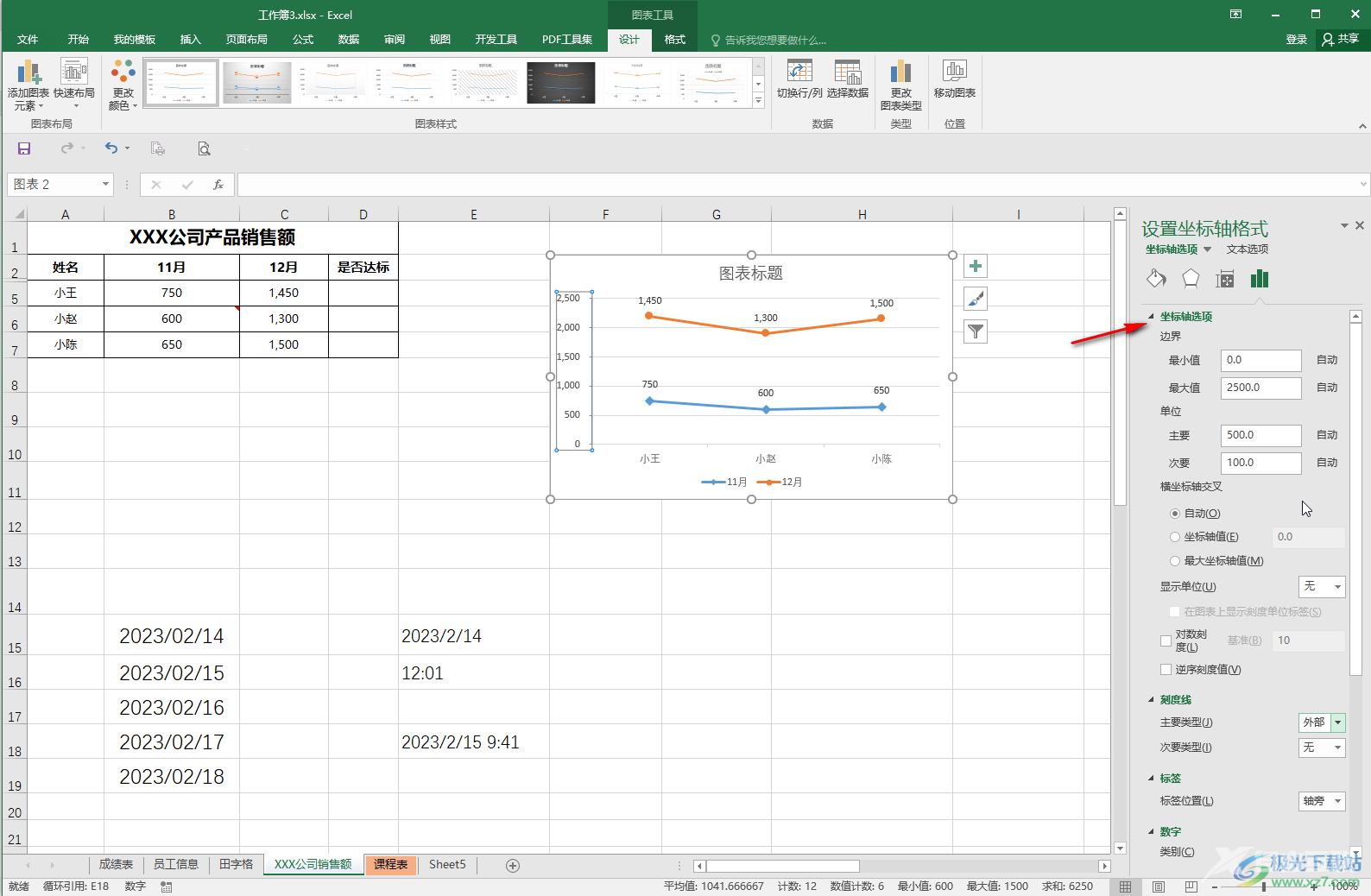Collapse Tick Marks section
Viewport: 1371px width, 896px height.
[x=1151, y=700]
